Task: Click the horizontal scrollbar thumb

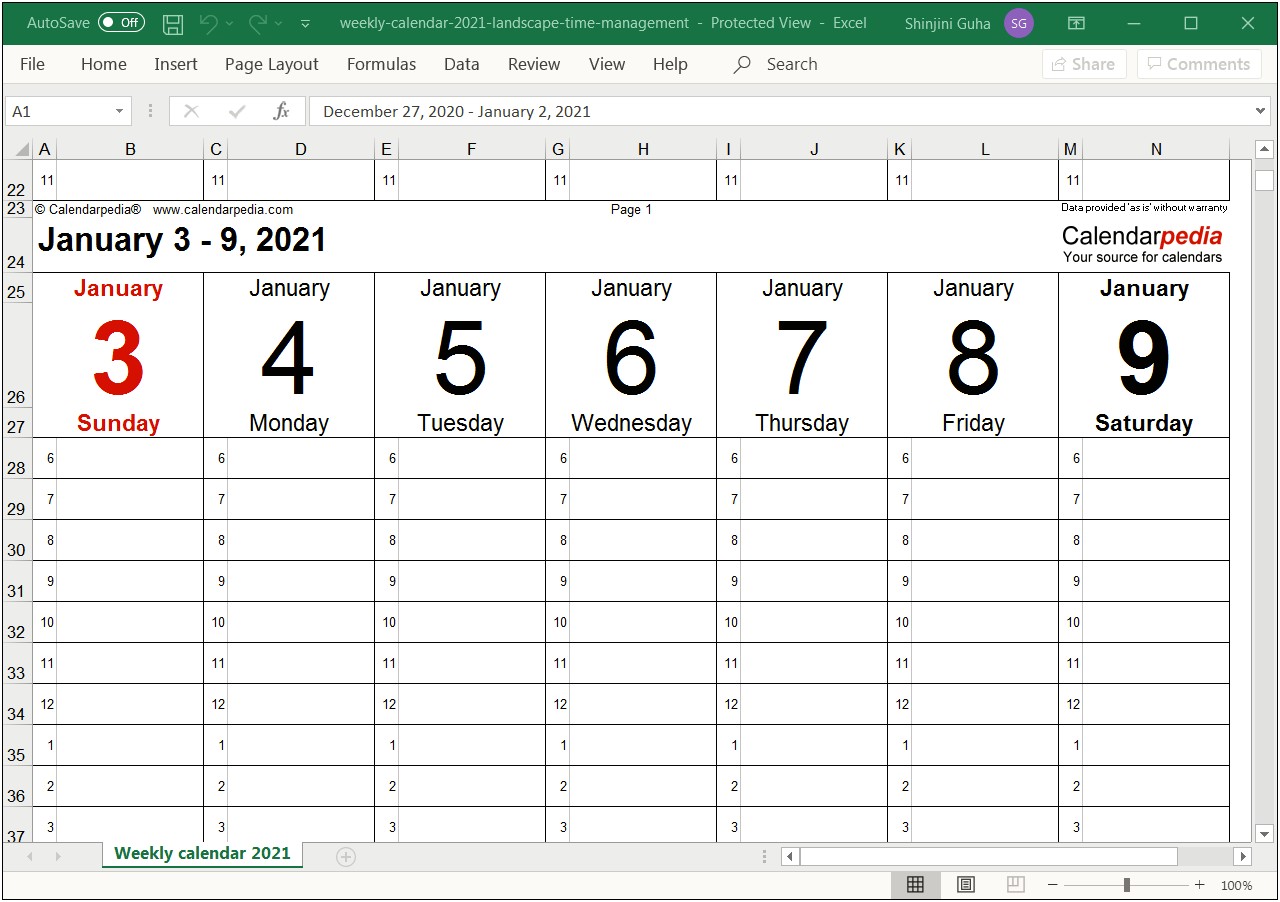Action: point(989,856)
